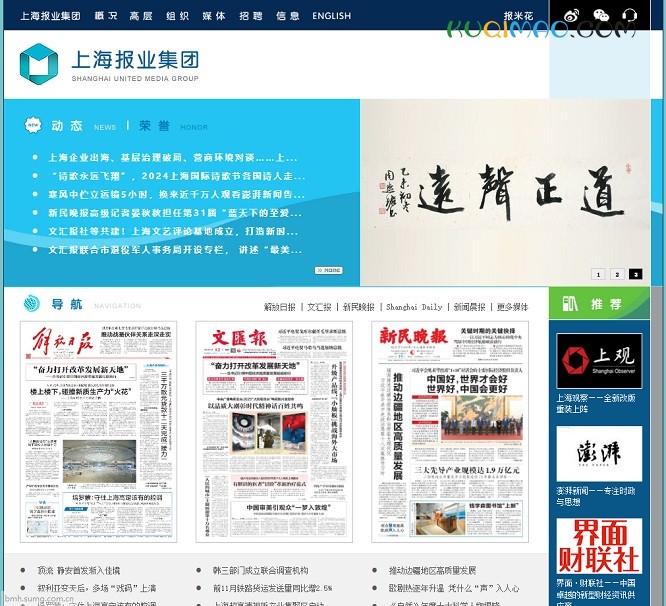Open news item 文汇报社等共建
This screenshot has height=606, width=666.
173,231
